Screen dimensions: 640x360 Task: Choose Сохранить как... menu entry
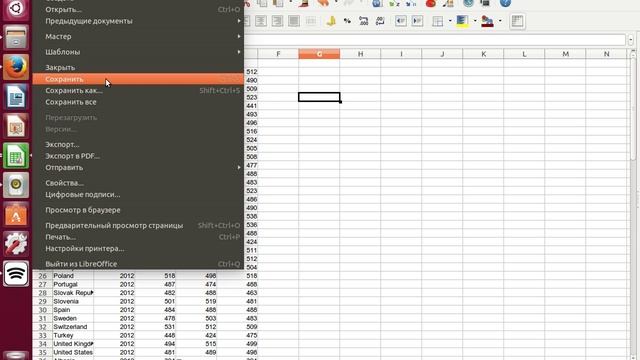click(x=138, y=91)
